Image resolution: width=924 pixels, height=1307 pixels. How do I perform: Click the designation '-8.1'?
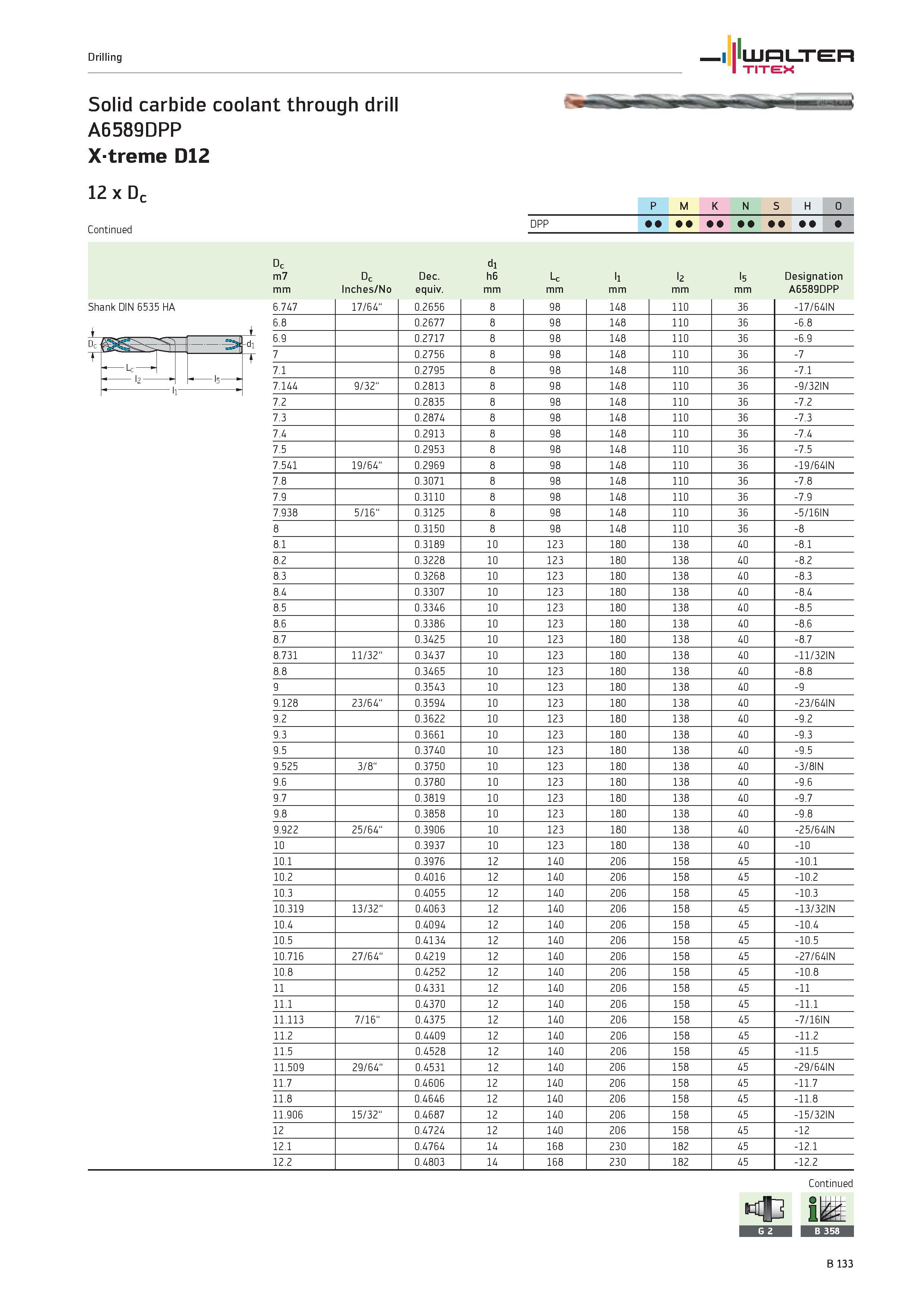pyautogui.click(x=803, y=545)
